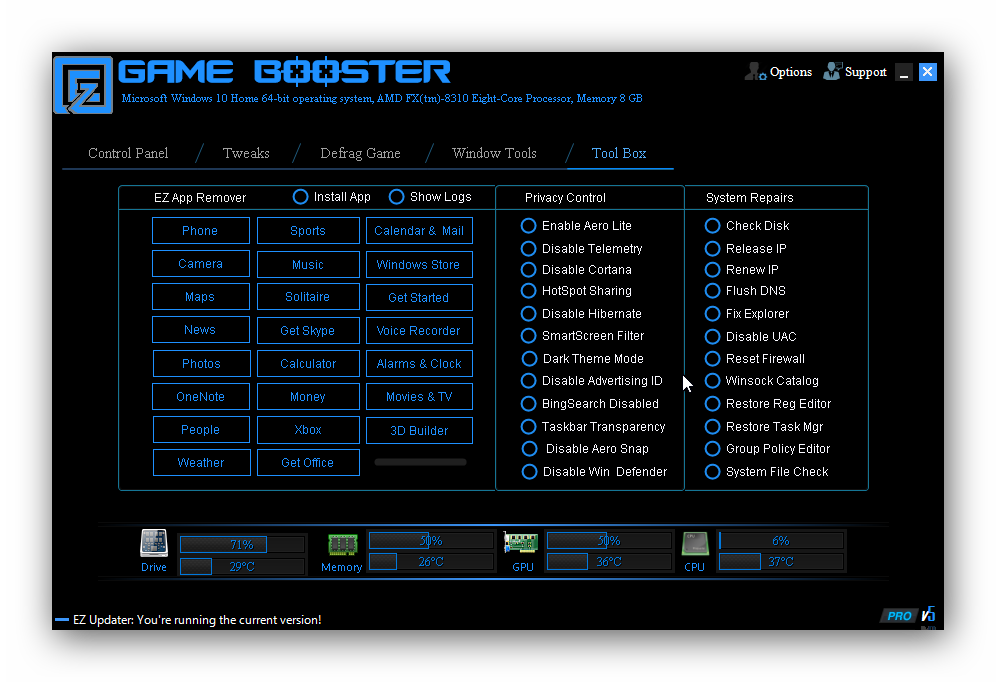Click the PRO badge icon

(x=899, y=615)
